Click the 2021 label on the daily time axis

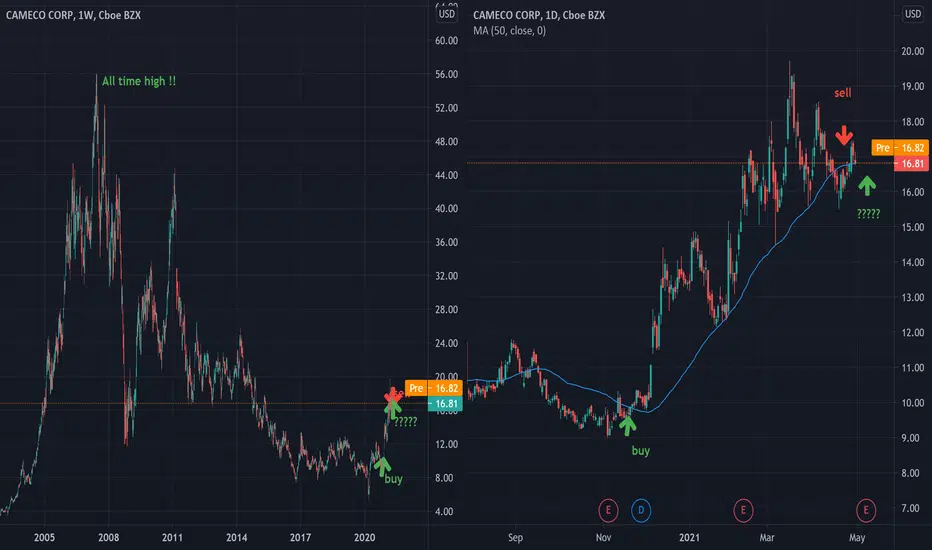point(689,538)
